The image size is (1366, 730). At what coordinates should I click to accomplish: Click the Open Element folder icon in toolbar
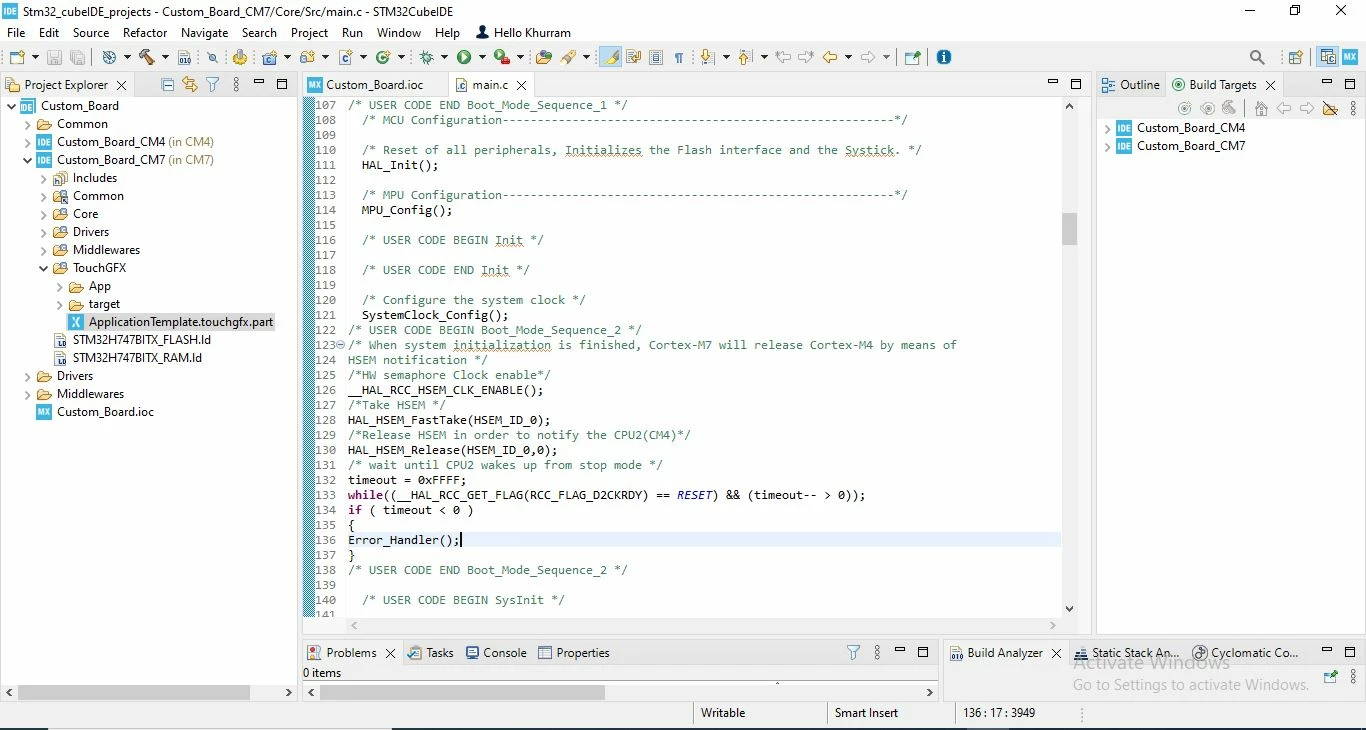[x=543, y=57]
